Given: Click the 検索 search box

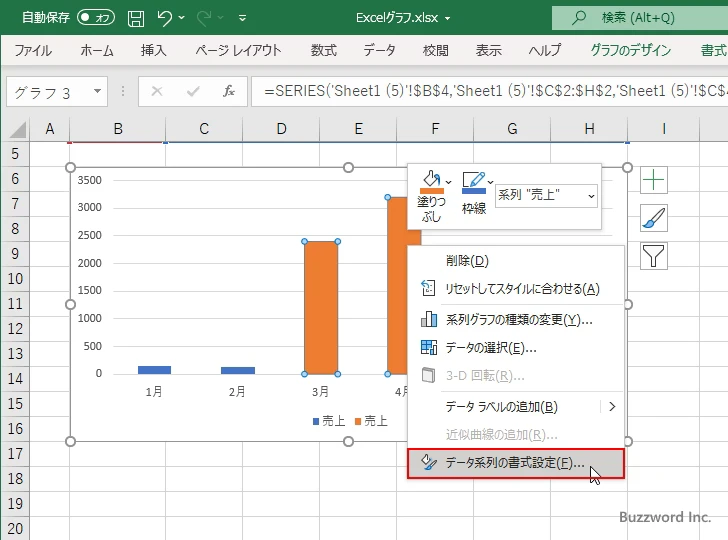Looking at the screenshot, I should [640, 18].
